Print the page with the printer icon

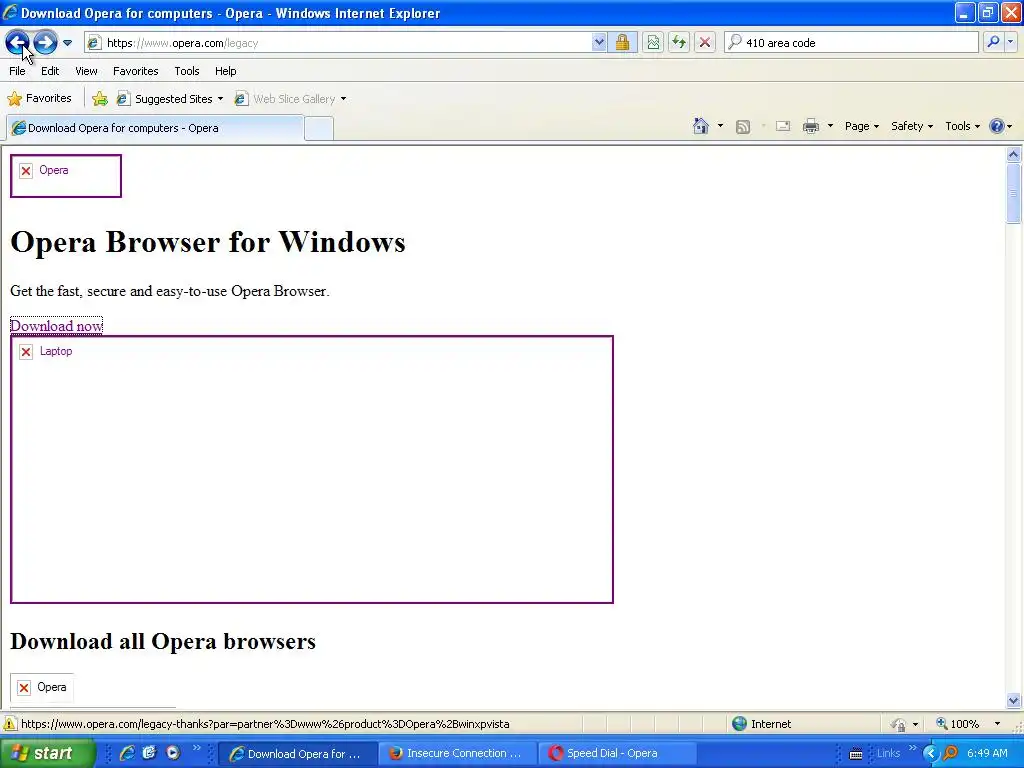coord(810,127)
